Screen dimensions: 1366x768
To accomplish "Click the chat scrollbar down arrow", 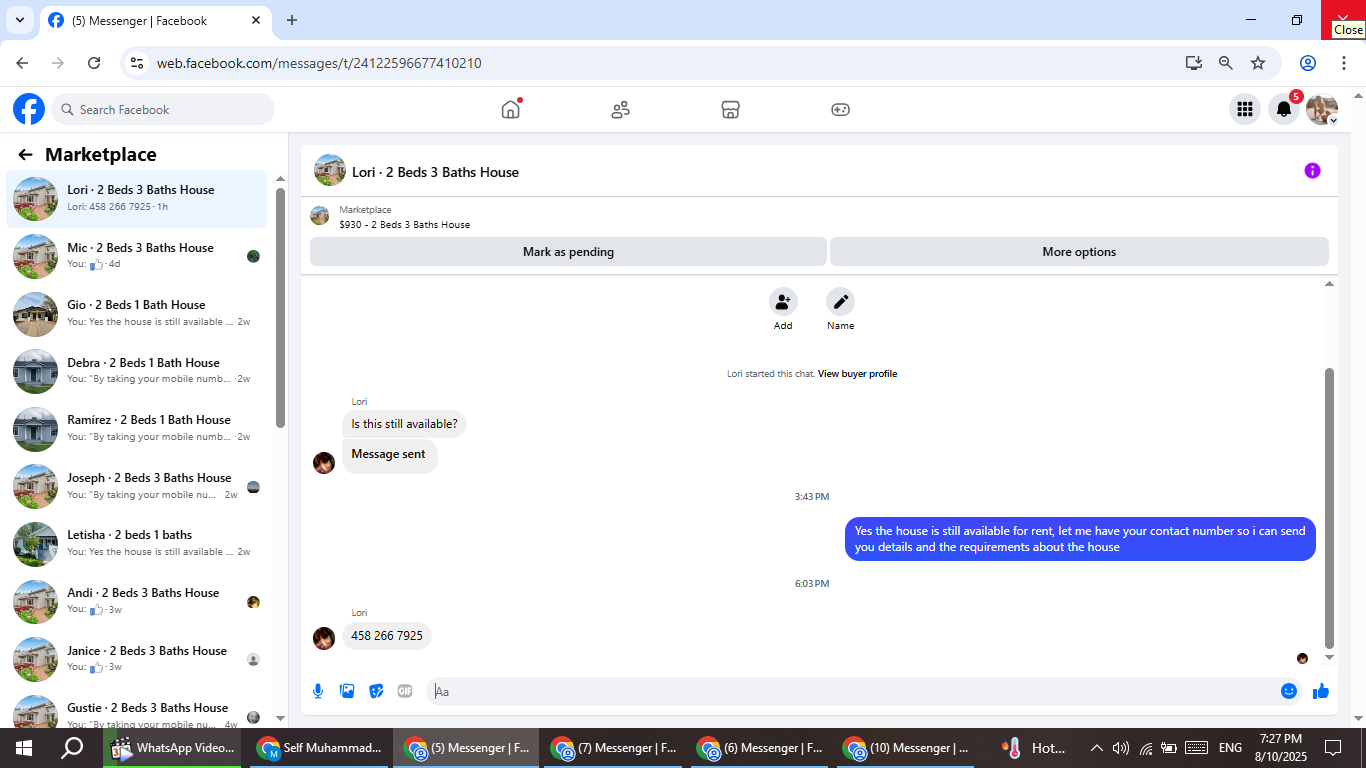I will (x=1329, y=658).
